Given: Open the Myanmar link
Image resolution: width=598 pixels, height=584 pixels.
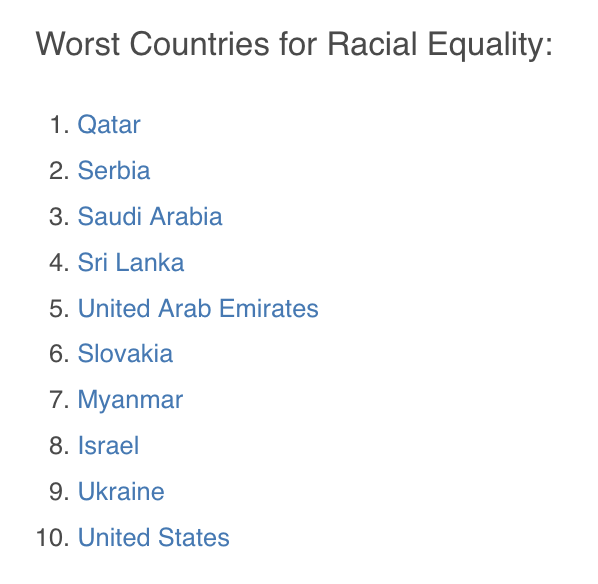Looking at the screenshot, I should tap(130, 400).
